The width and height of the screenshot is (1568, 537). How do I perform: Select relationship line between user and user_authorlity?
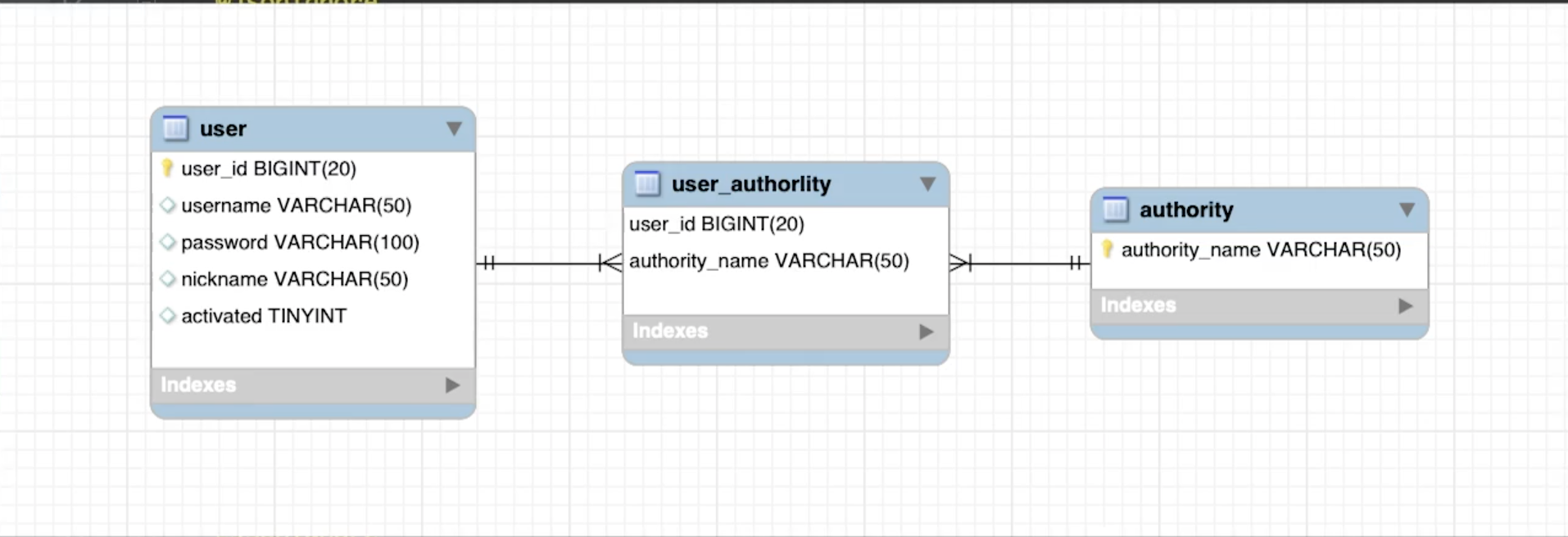(549, 263)
